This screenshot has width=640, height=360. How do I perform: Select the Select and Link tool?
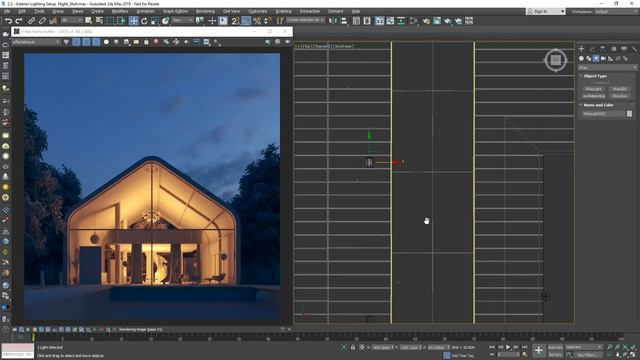[31, 21]
